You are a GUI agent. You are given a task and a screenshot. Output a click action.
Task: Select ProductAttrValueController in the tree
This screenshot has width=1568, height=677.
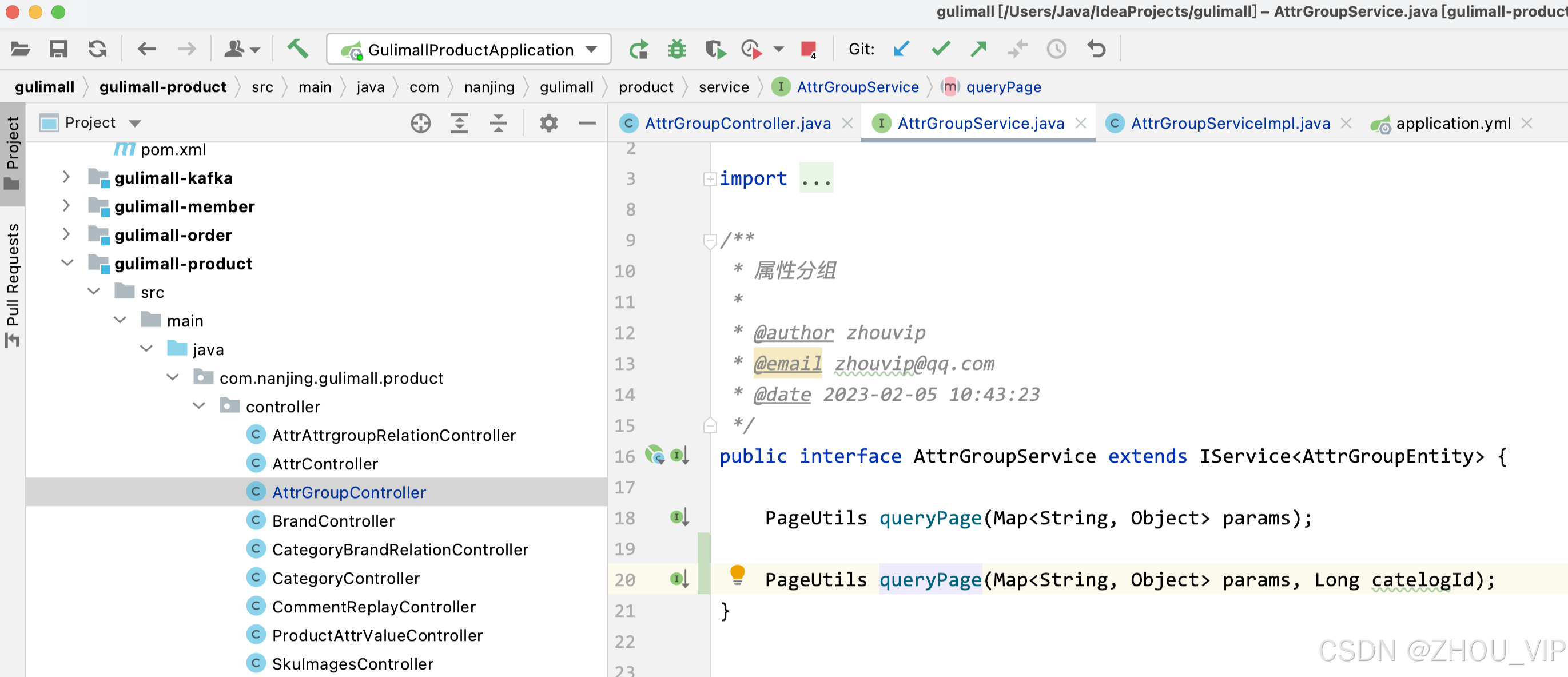click(365, 636)
